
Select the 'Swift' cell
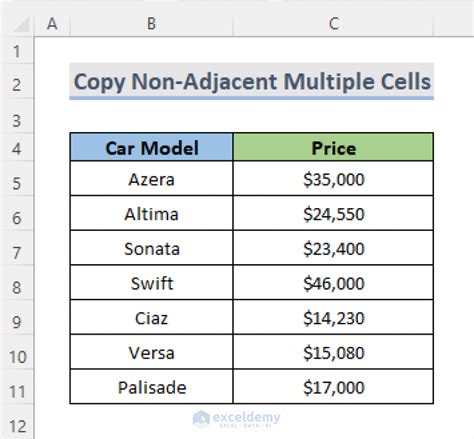151,283
